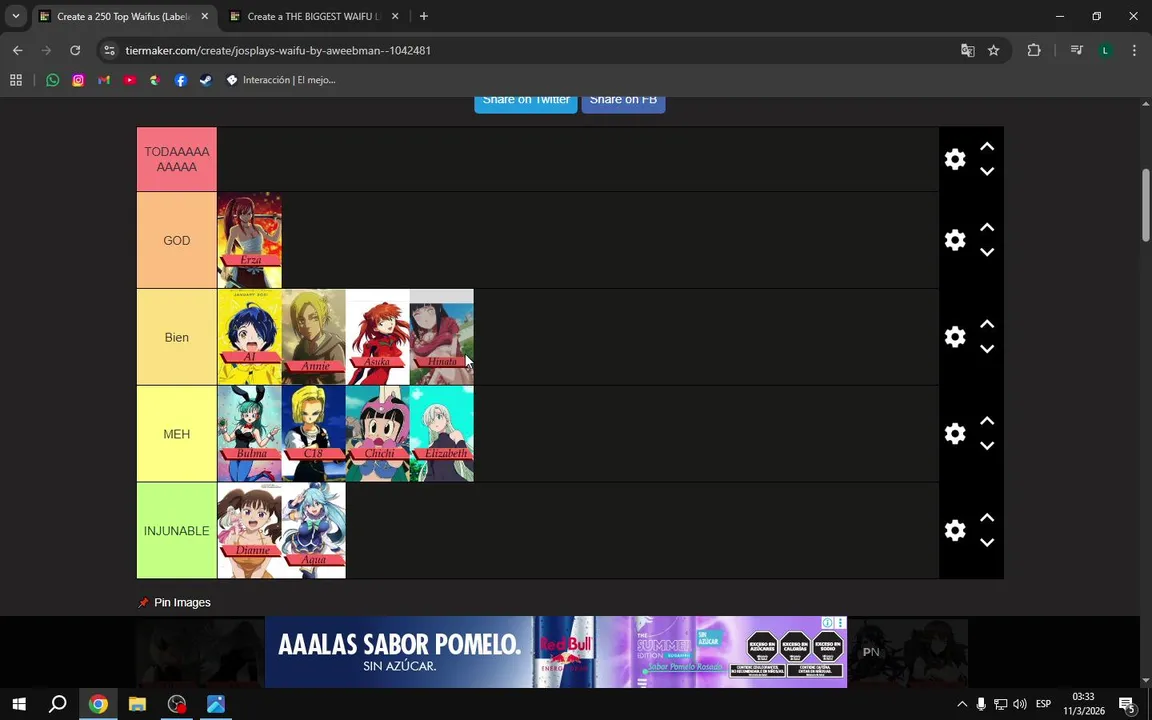1152x720 pixels.
Task: Open Instagram bookmark
Action: 78,80
